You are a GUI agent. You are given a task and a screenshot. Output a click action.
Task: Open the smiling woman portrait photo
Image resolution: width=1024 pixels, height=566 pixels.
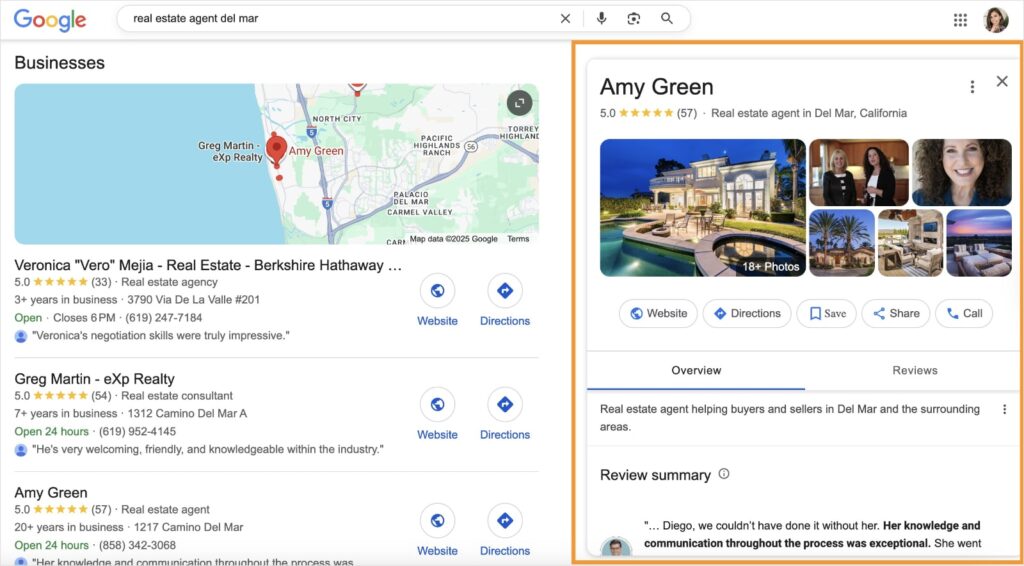coord(961,172)
